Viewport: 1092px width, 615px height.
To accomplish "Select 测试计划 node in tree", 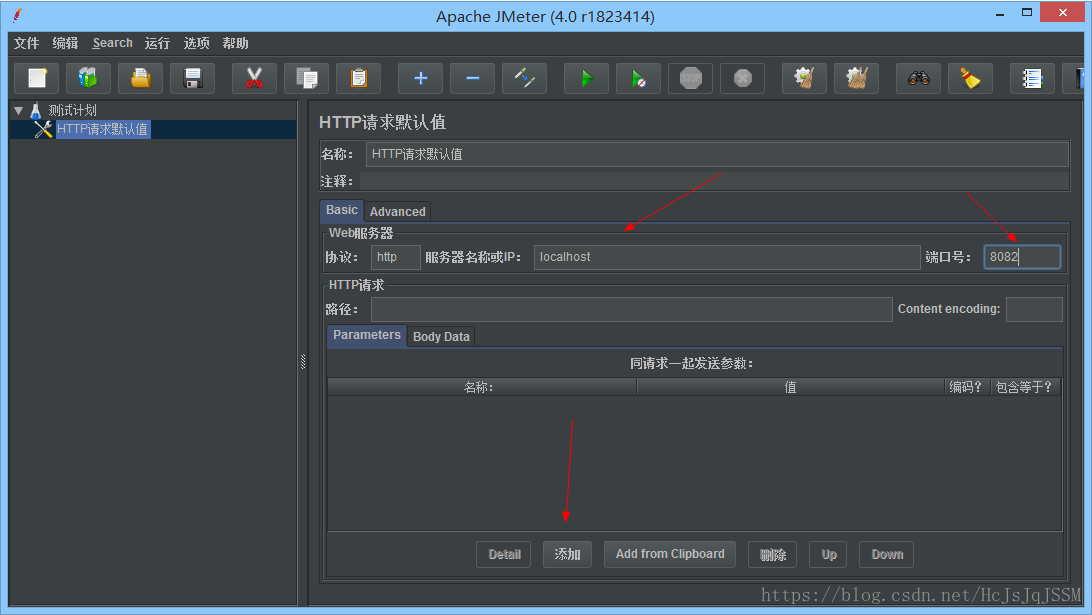I will point(72,110).
